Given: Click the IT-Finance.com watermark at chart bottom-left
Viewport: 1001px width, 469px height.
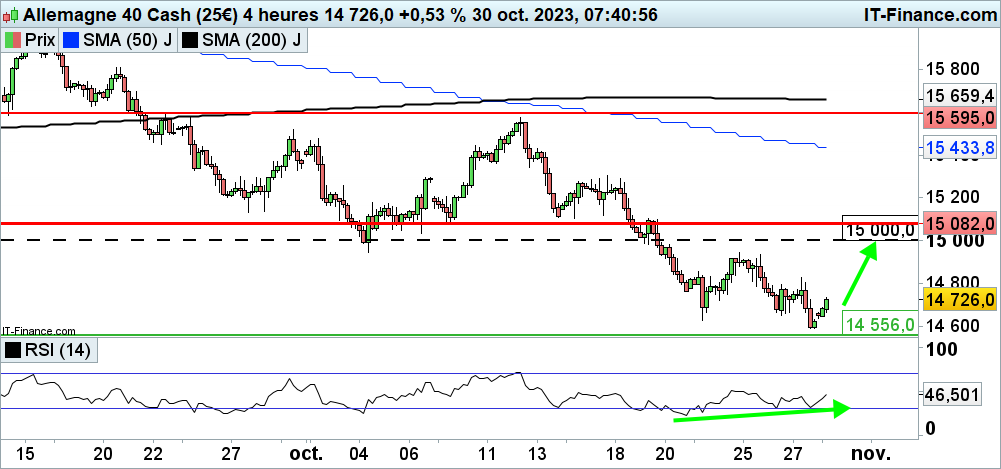Looking at the screenshot, I should 39,330.
